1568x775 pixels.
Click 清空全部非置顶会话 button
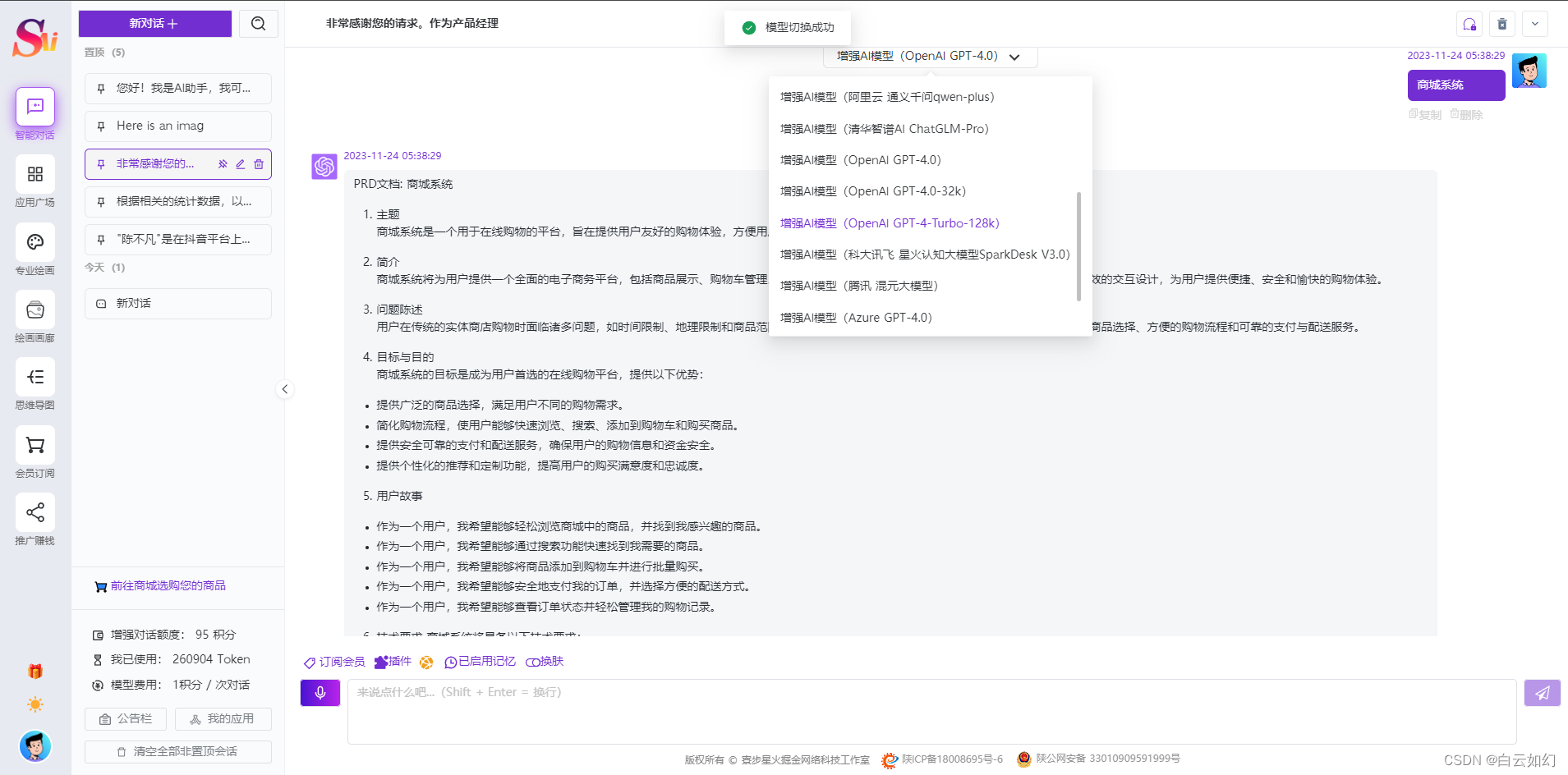(178, 752)
